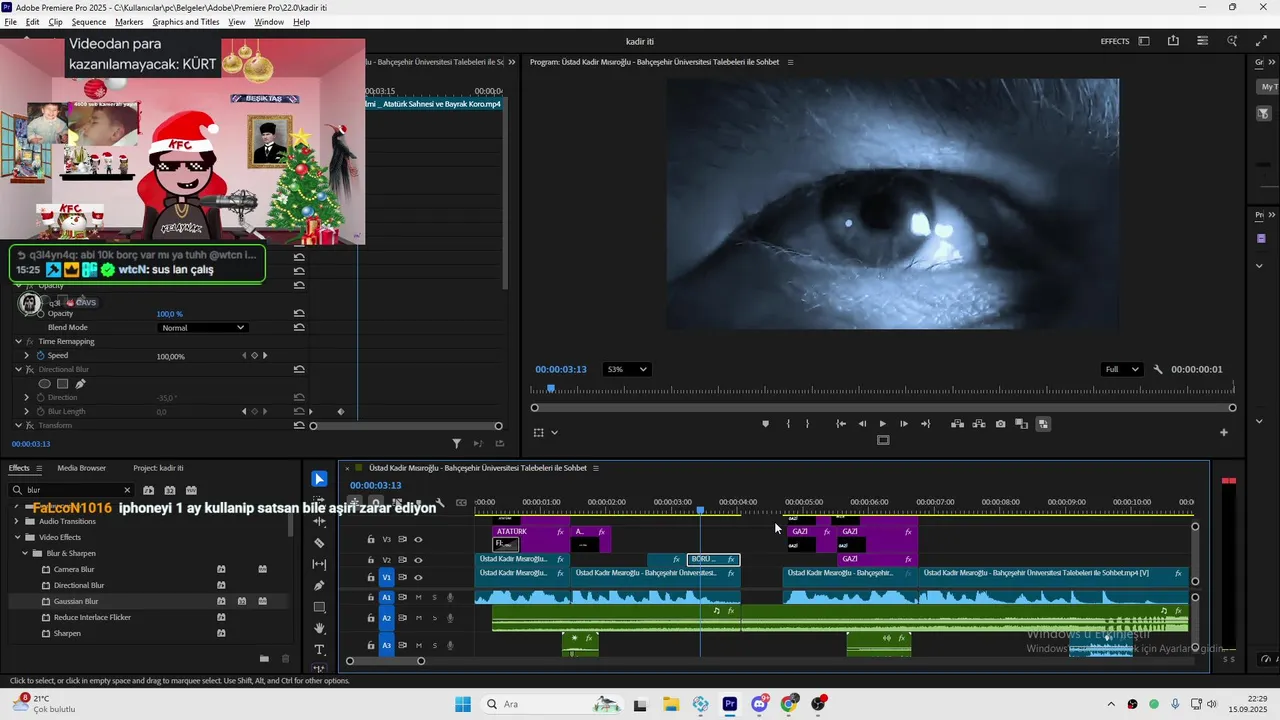
Task: Open Program monitor settings wrench
Action: (x=1158, y=369)
